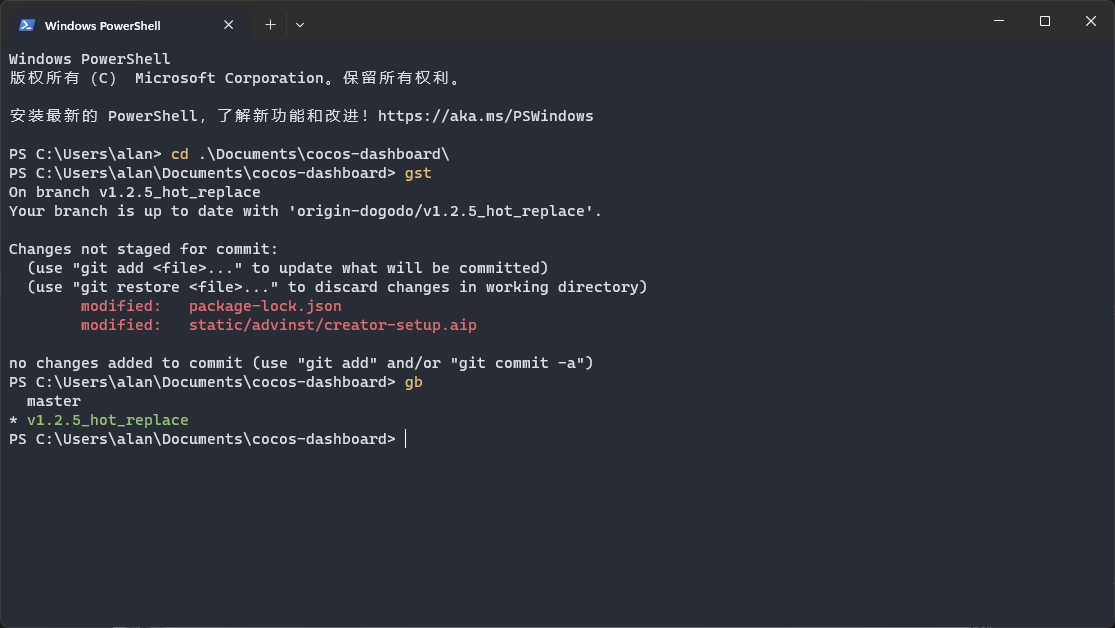Click the "Changes not staged for commit" line
The height and width of the screenshot is (628, 1115).
click(x=144, y=249)
